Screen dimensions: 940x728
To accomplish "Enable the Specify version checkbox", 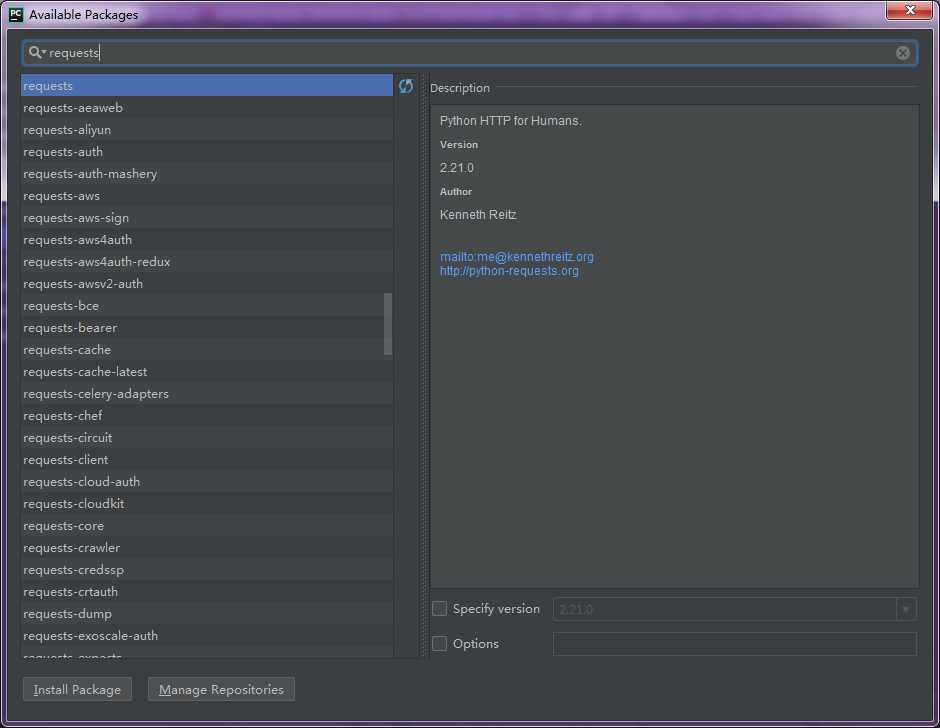I will click(x=439, y=609).
